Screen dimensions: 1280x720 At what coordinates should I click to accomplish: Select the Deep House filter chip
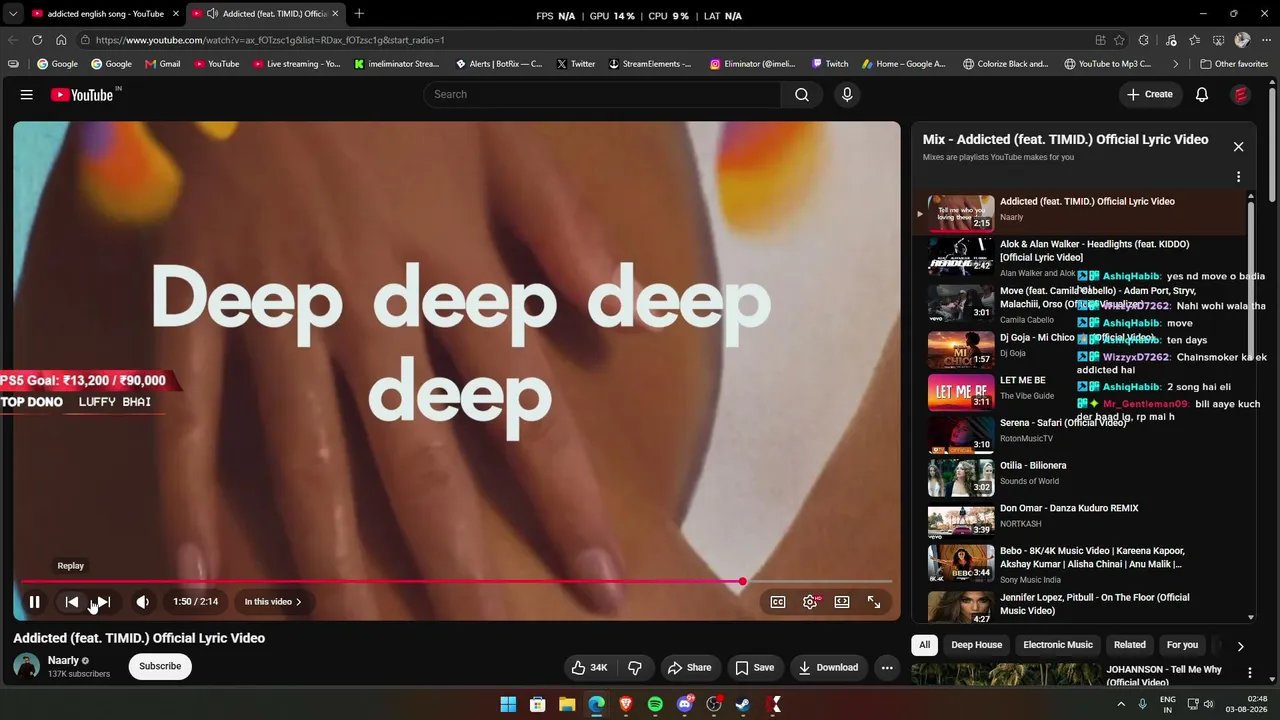[976, 645]
